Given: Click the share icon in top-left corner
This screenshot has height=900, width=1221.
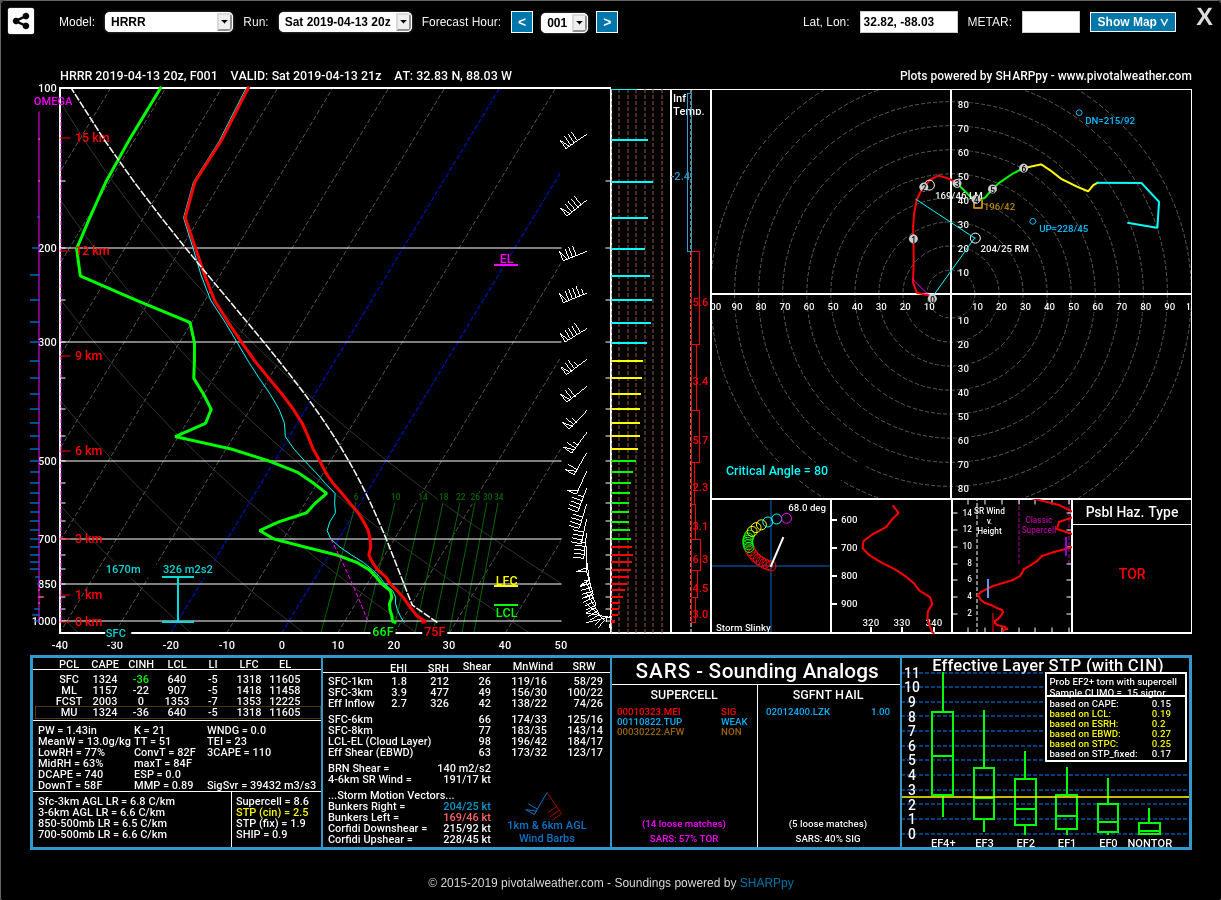Looking at the screenshot, I should click(21, 21).
